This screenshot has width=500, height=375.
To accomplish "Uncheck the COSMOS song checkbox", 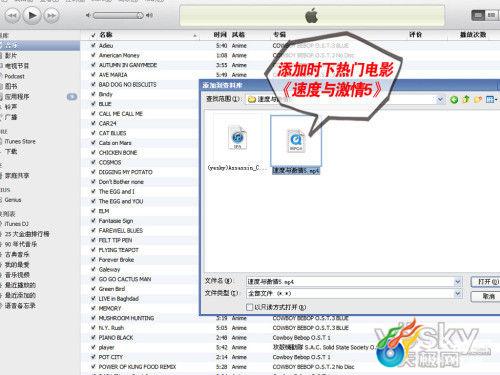I will click(x=93, y=162).
